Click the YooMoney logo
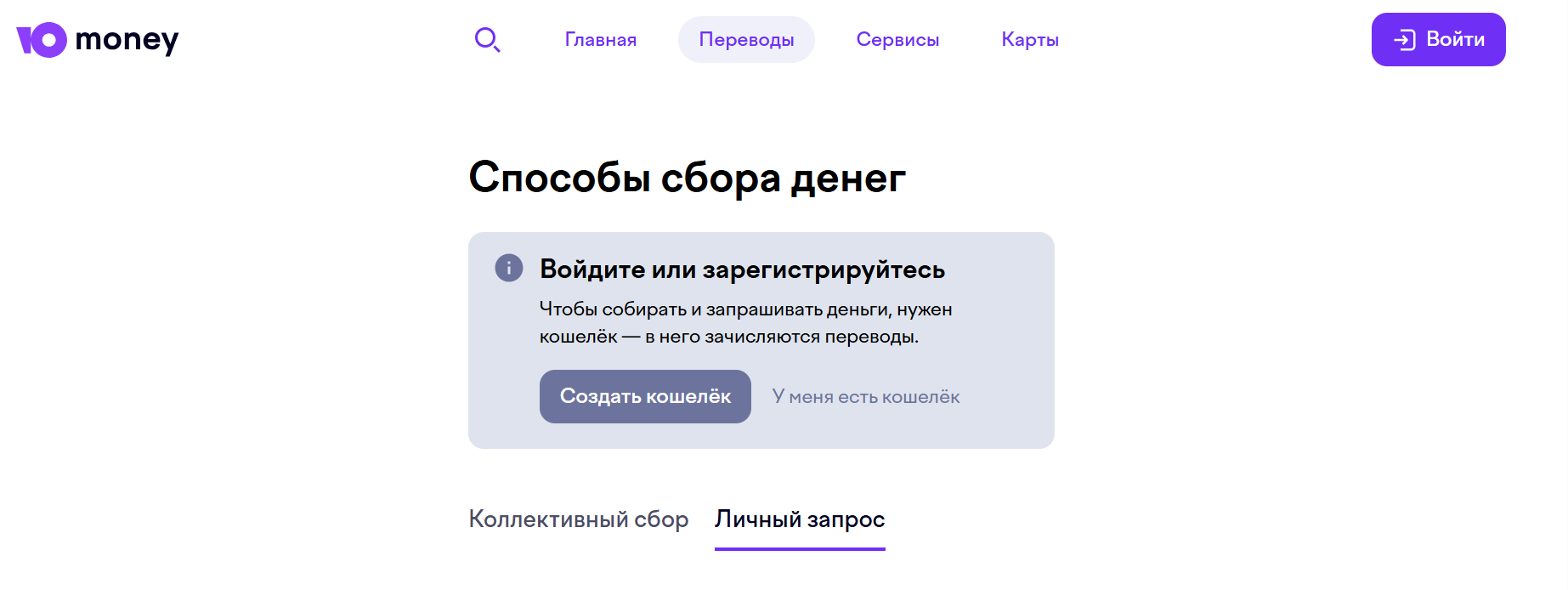Screen dimensions: 1568x590 click(x=98, y=39)
